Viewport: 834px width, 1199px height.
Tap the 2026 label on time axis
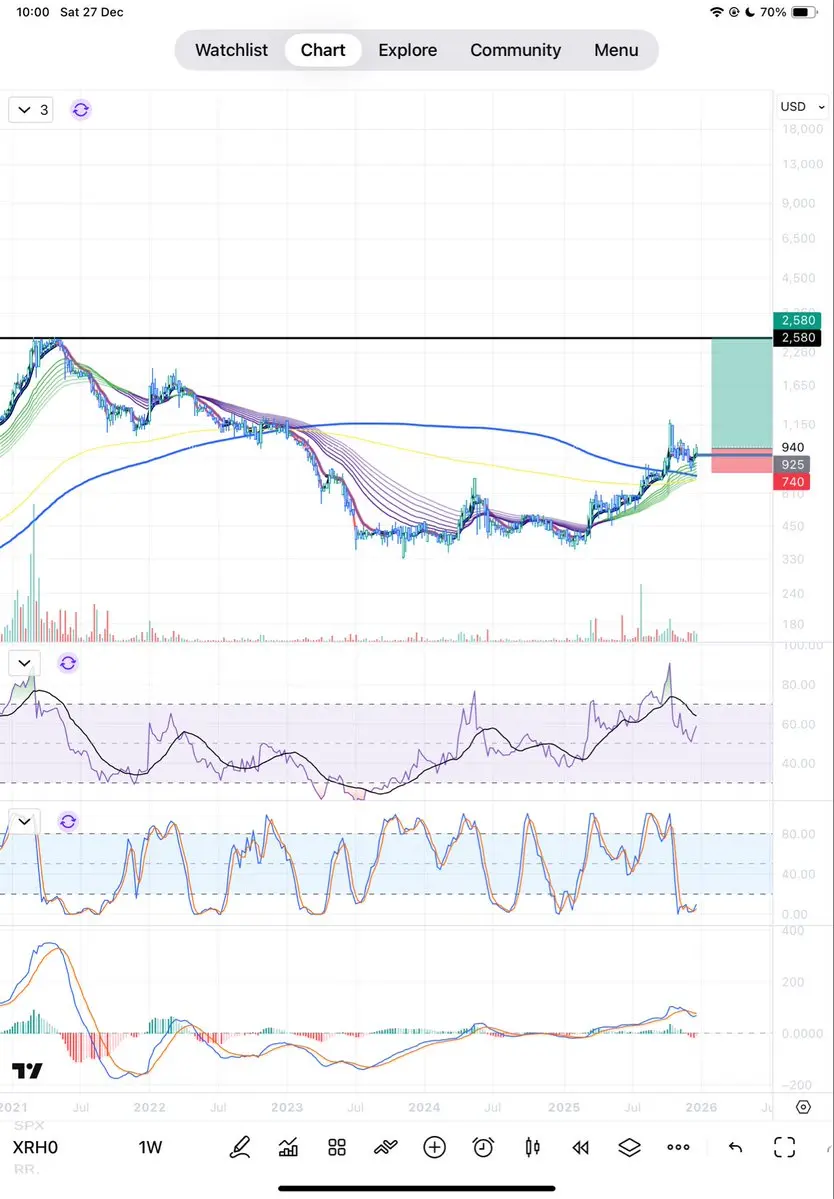click(x=701, y=1107)
